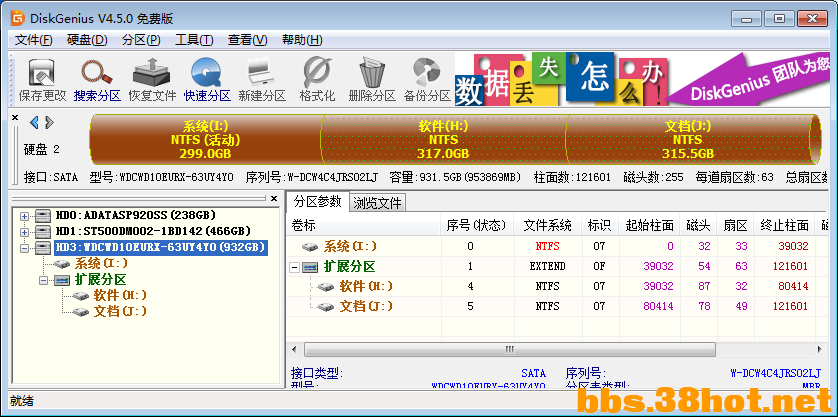Click the HD3 WDC disk drive icon
Image resolution: width=838 pixels, height=417 pixels.
(x=43, y=248)
